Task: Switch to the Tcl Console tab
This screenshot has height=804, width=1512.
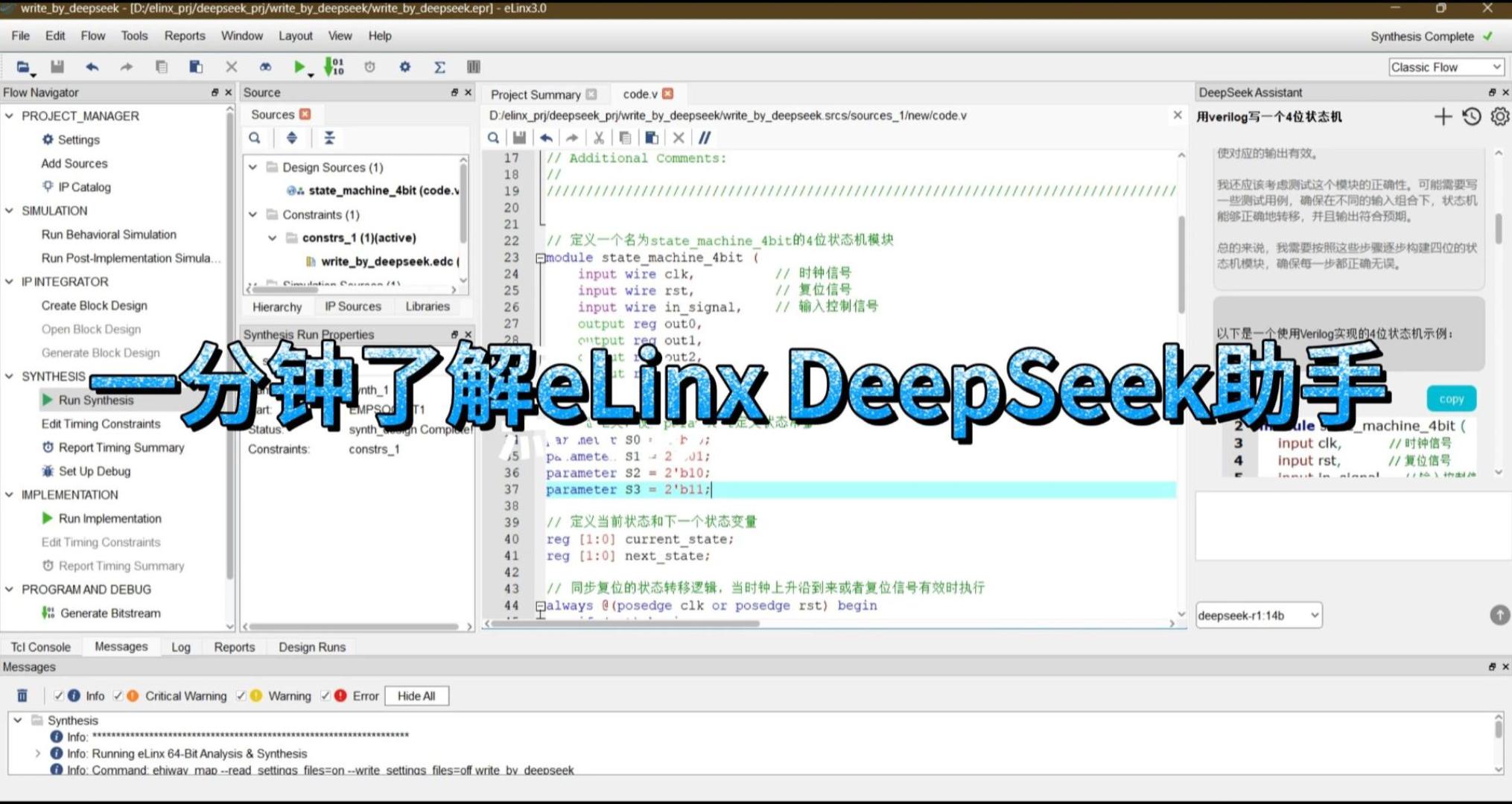Action: pyautogui.click(x=40, y=647)
